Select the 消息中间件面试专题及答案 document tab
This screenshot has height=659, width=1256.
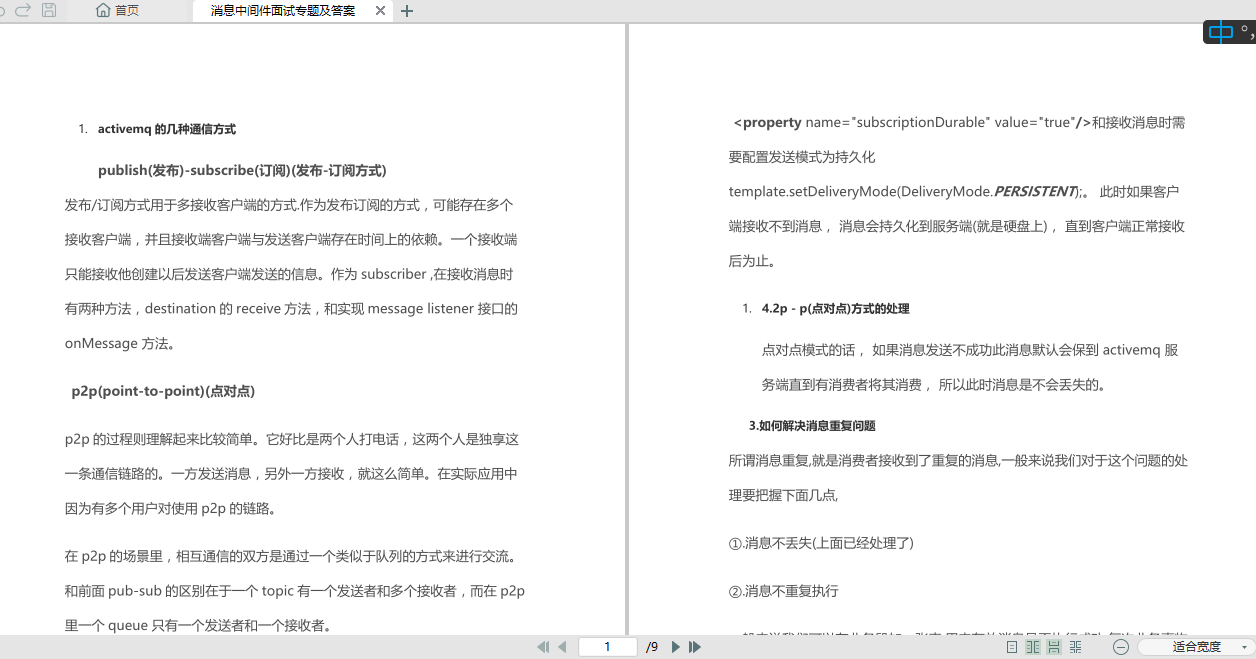(280, 11)
